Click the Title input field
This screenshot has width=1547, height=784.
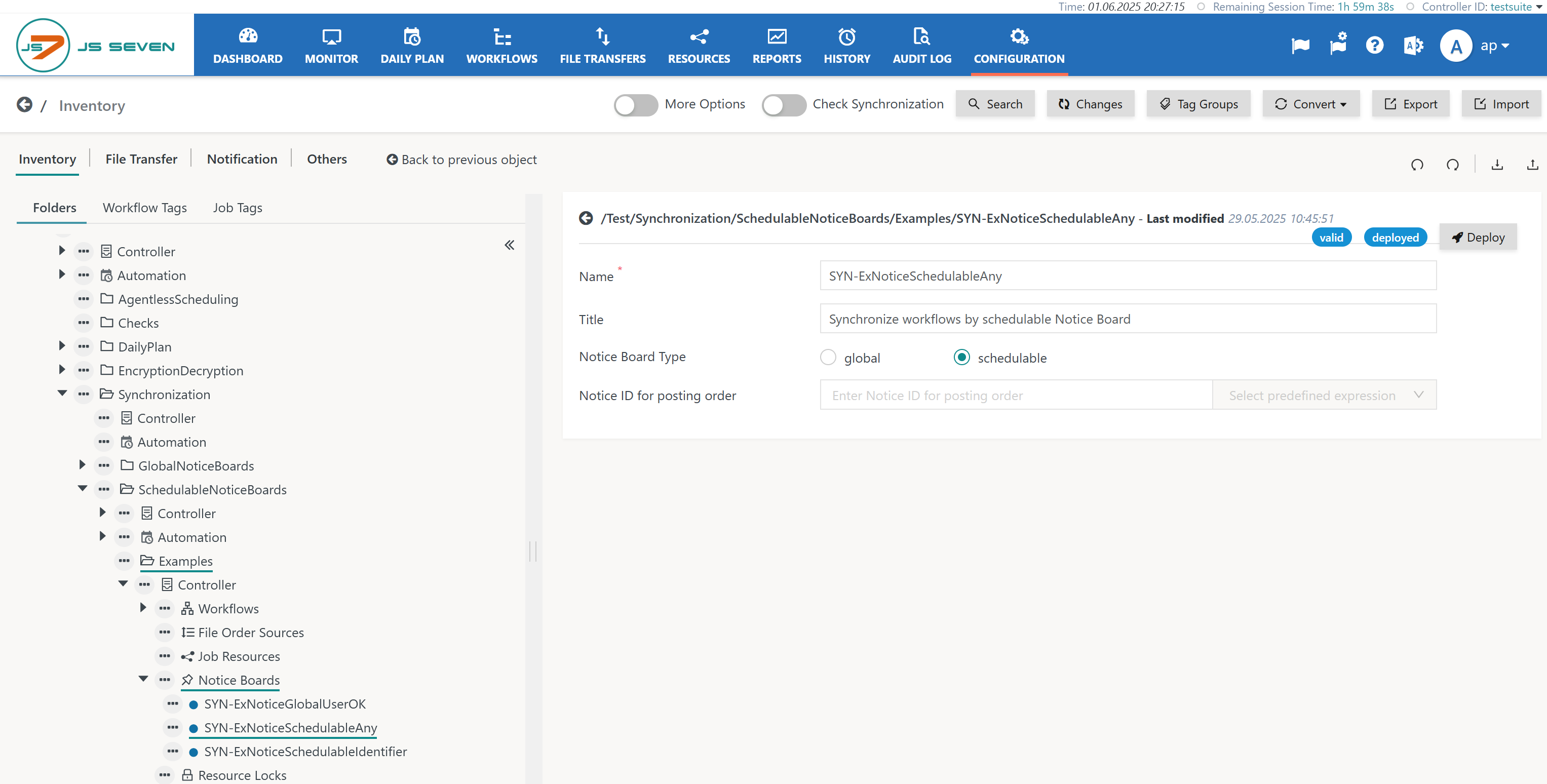click(1128, 319)
